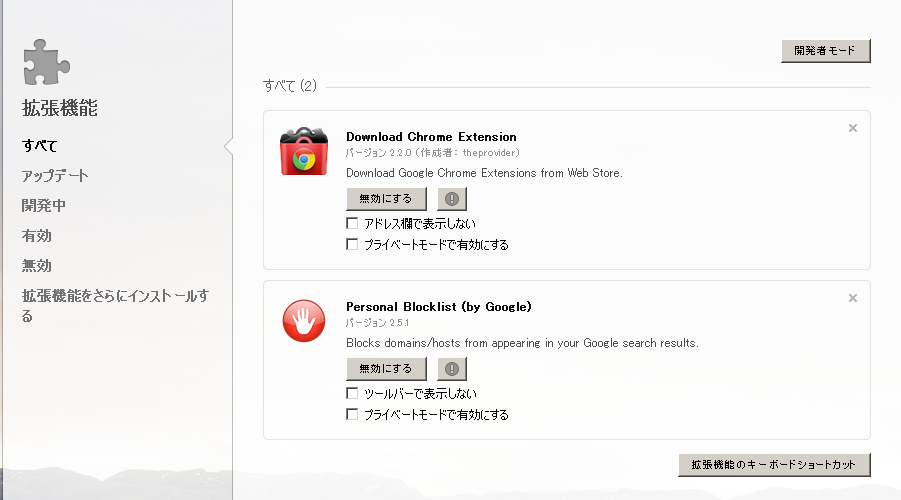Disable Download Chrome Extension with 無効にする
901x500 pixels.
(386, 199)
